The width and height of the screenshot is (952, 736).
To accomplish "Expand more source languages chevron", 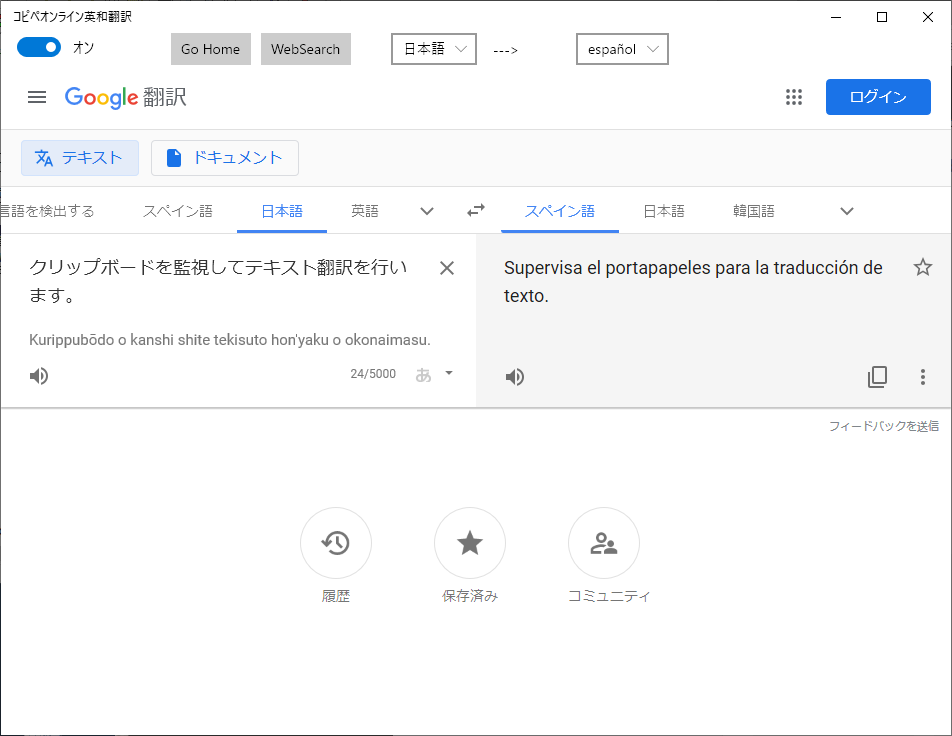I will 427,211.
